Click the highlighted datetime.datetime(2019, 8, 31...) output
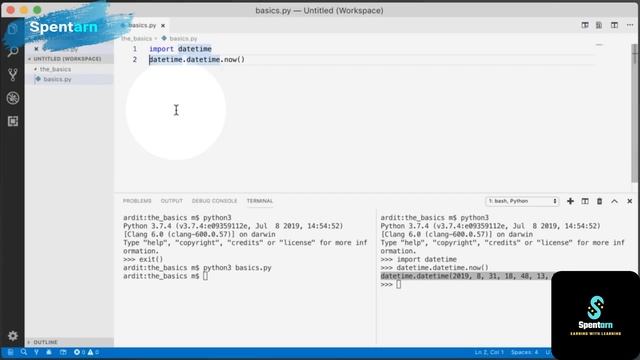 [466, 276]
